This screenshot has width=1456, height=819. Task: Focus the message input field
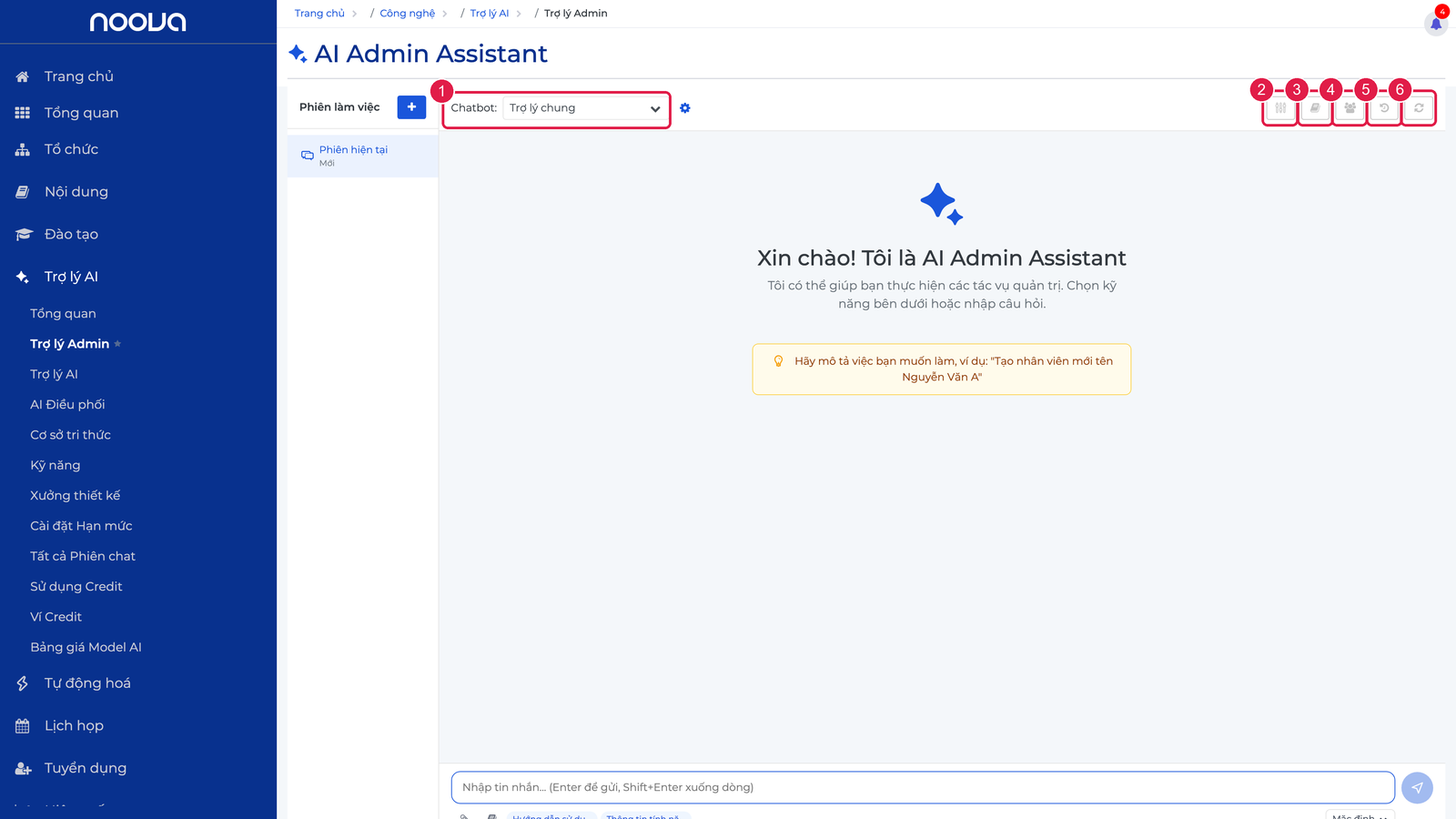tap(923, 788)
